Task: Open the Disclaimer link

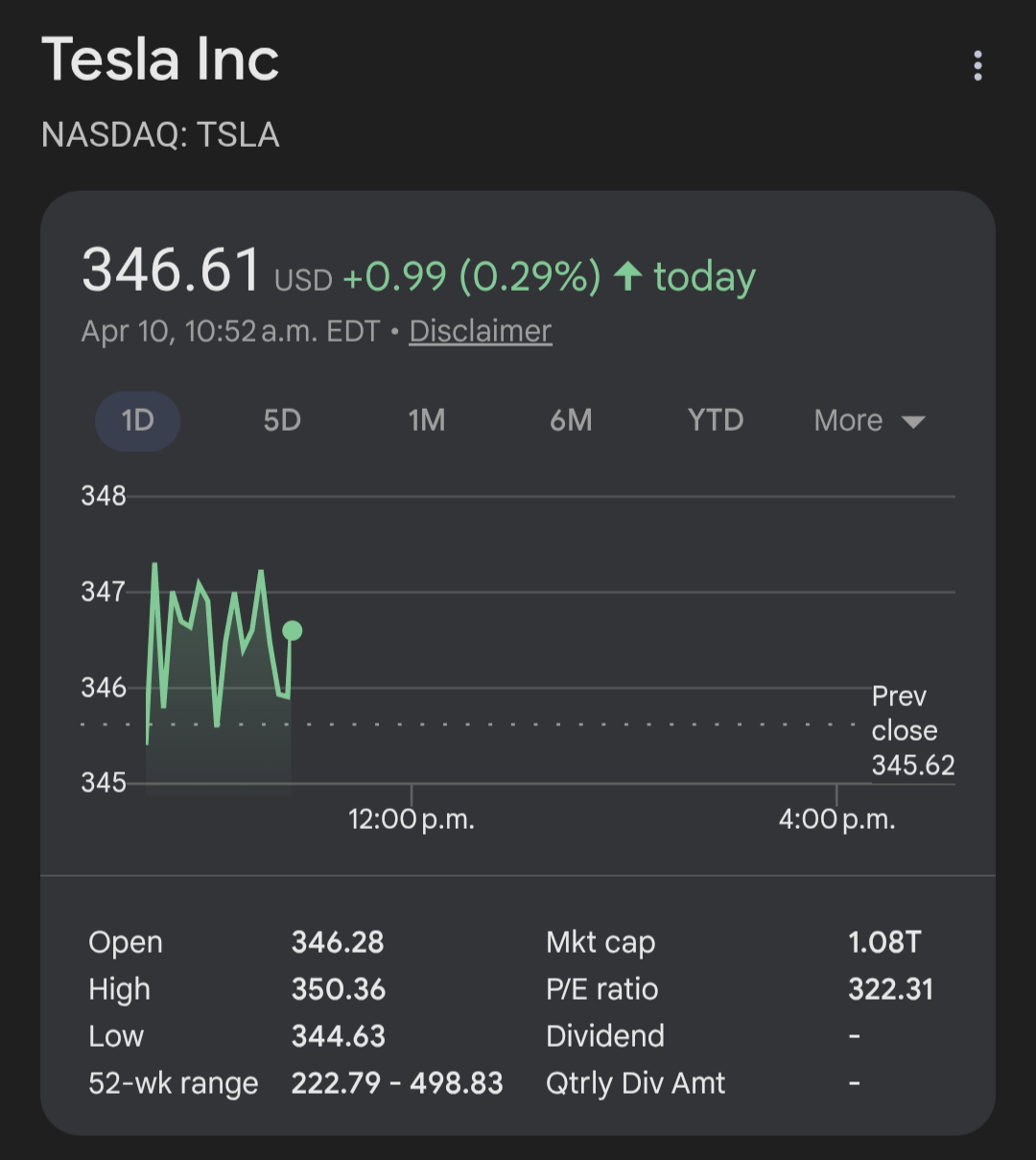Action: pyautogui.click(x=480, y=331)
